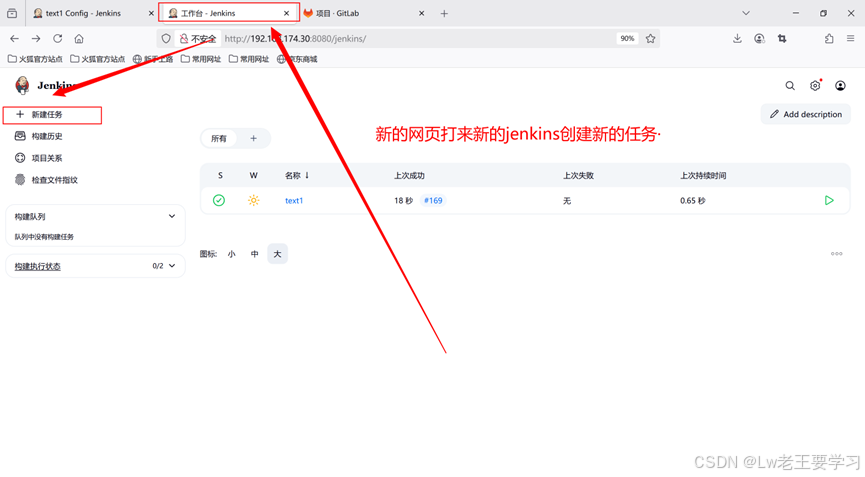
Task: Add a new view with plus tab
Action: pos(253,138)
